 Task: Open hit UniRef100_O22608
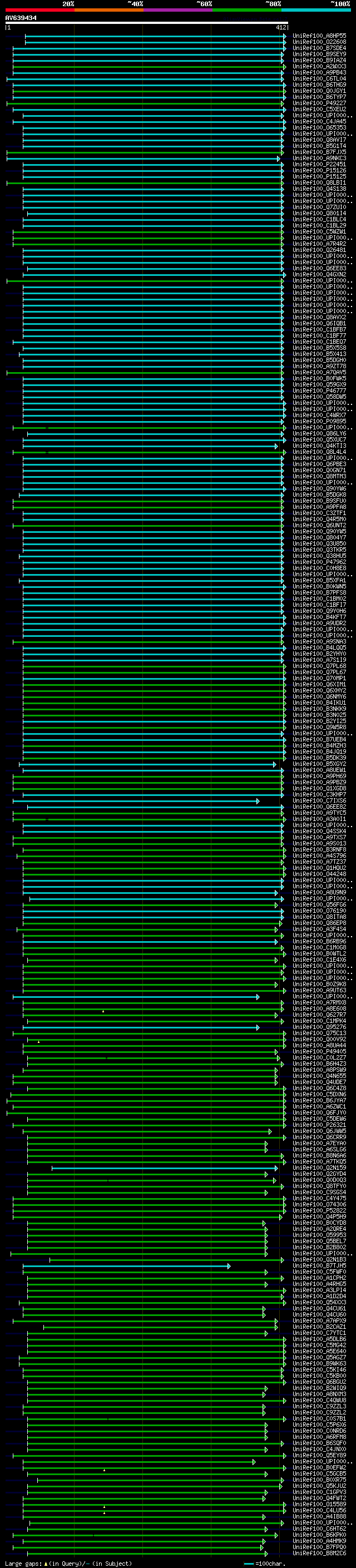tap(319, 42)
